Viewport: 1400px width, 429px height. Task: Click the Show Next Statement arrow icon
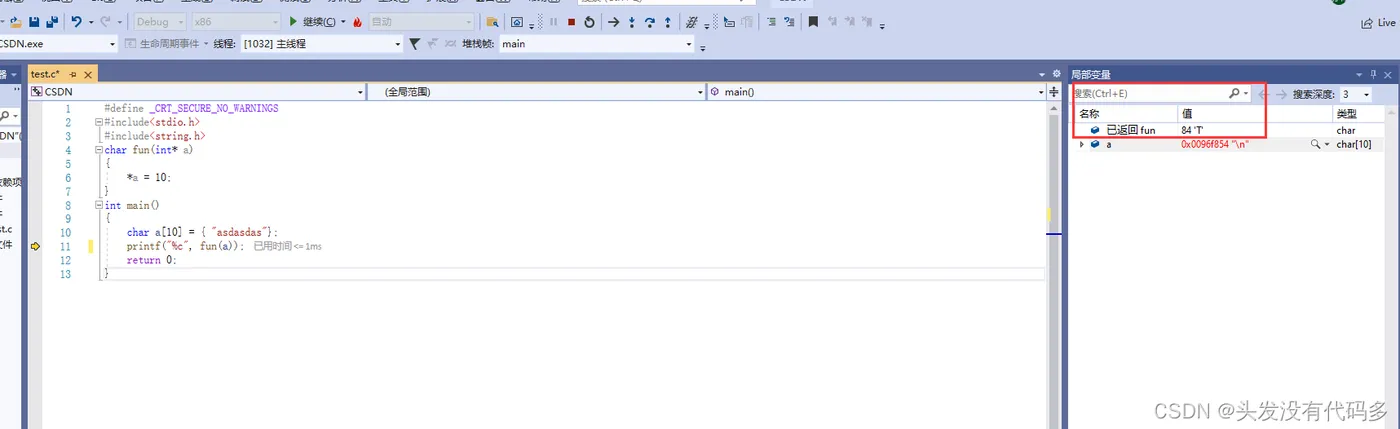tap(614, 21)
